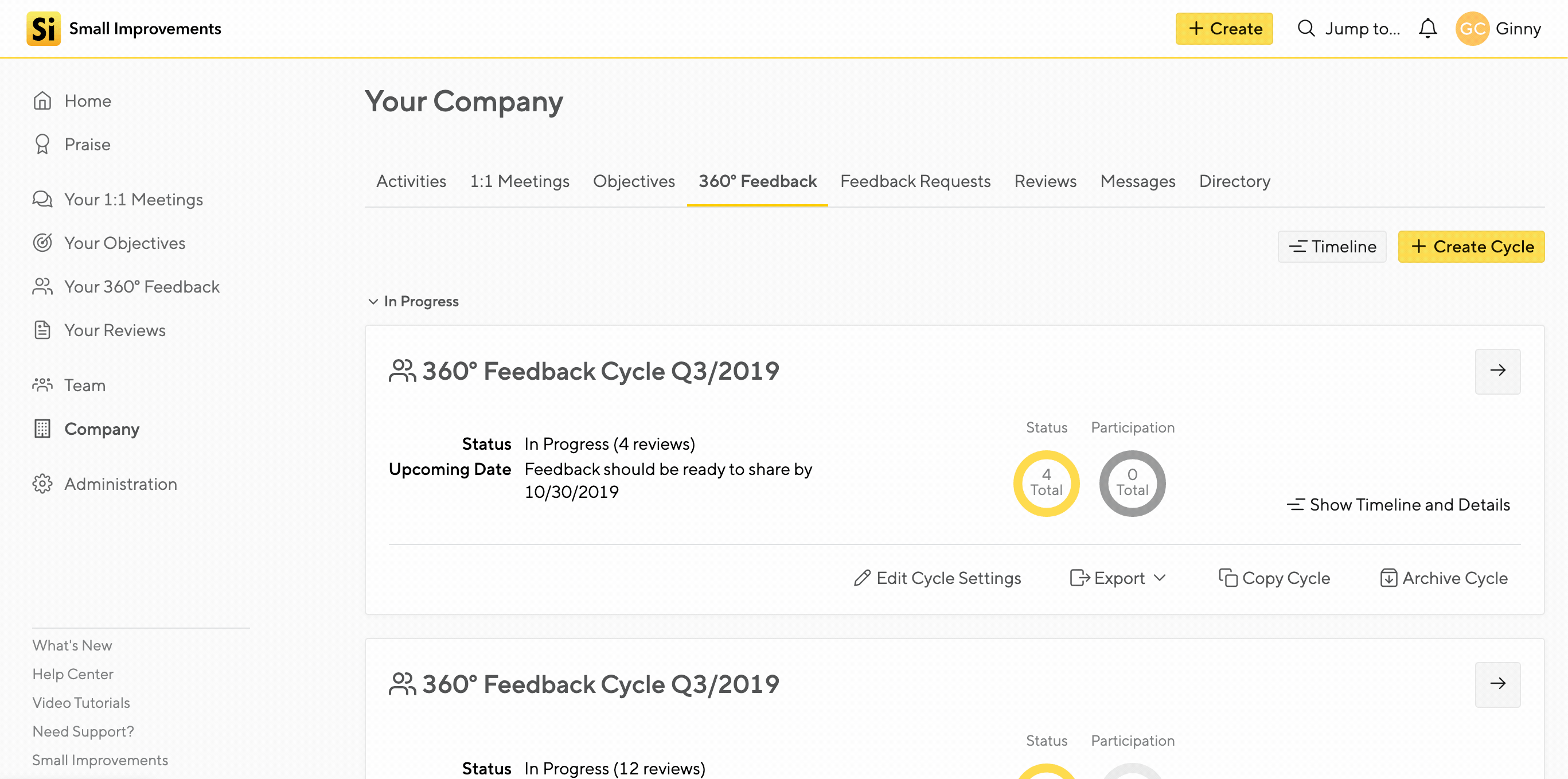Open Praise from the sidebar
Image resolution: width=1568 pixels, height=779 pixels.
72,144
